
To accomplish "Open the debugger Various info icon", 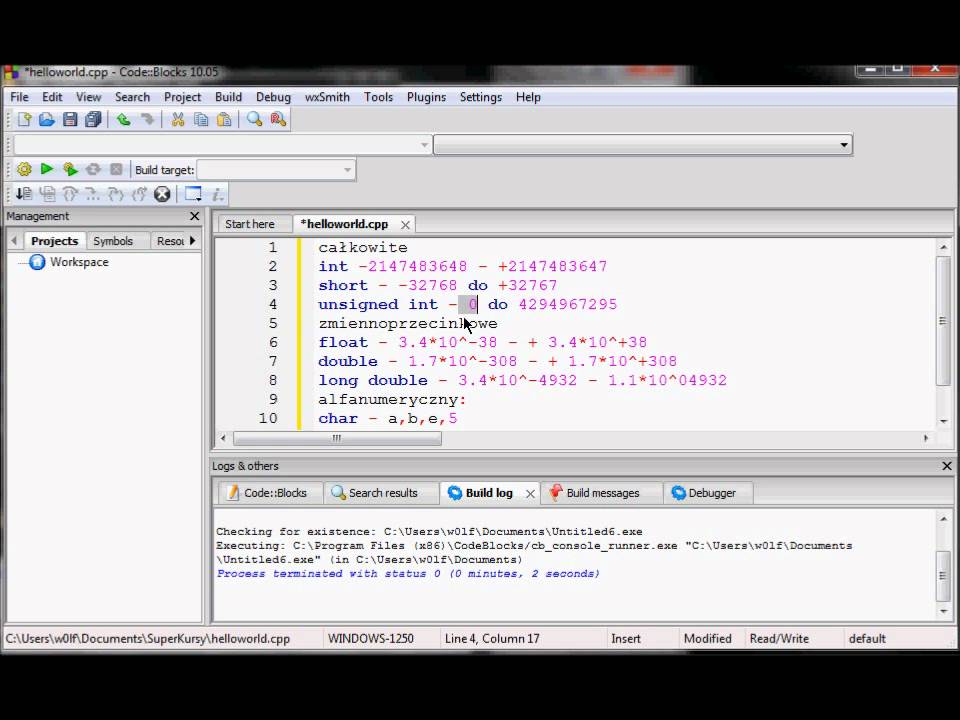I will coord(217,194).
